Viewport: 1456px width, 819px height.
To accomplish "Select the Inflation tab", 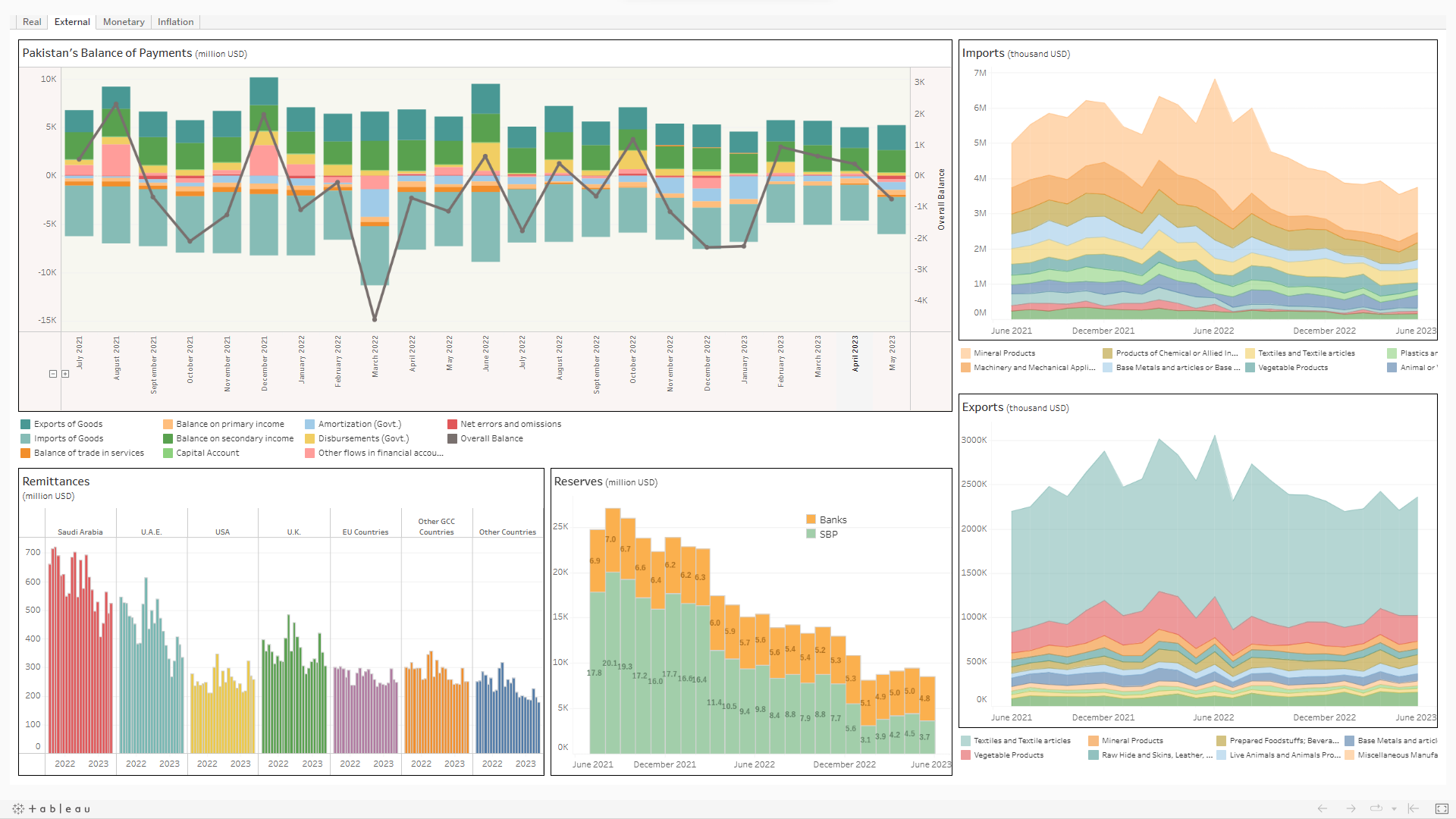I will point(175,22).
